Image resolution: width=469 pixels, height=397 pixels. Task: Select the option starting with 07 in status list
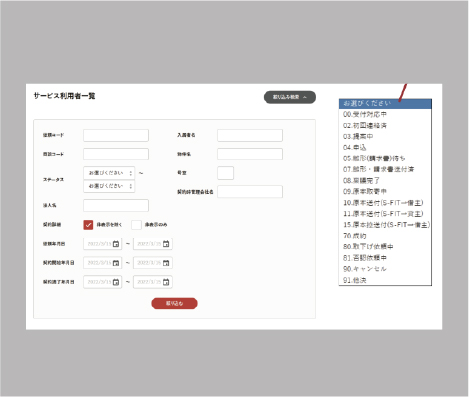pos(385,169)
